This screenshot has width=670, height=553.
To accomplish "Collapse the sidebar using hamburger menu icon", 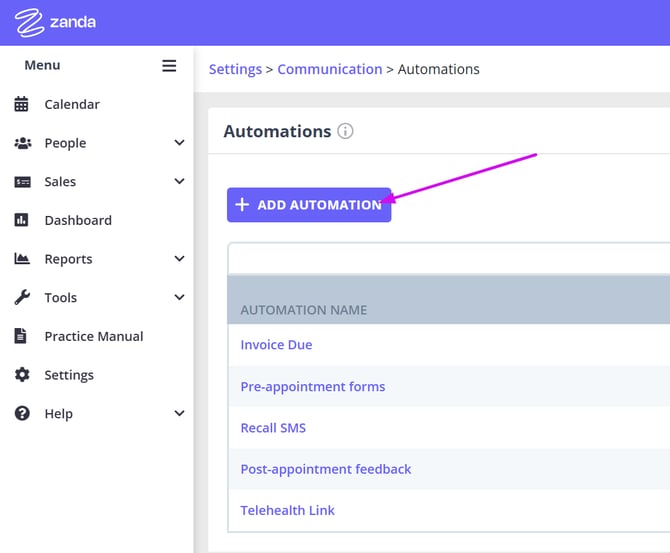I will 169,66.
